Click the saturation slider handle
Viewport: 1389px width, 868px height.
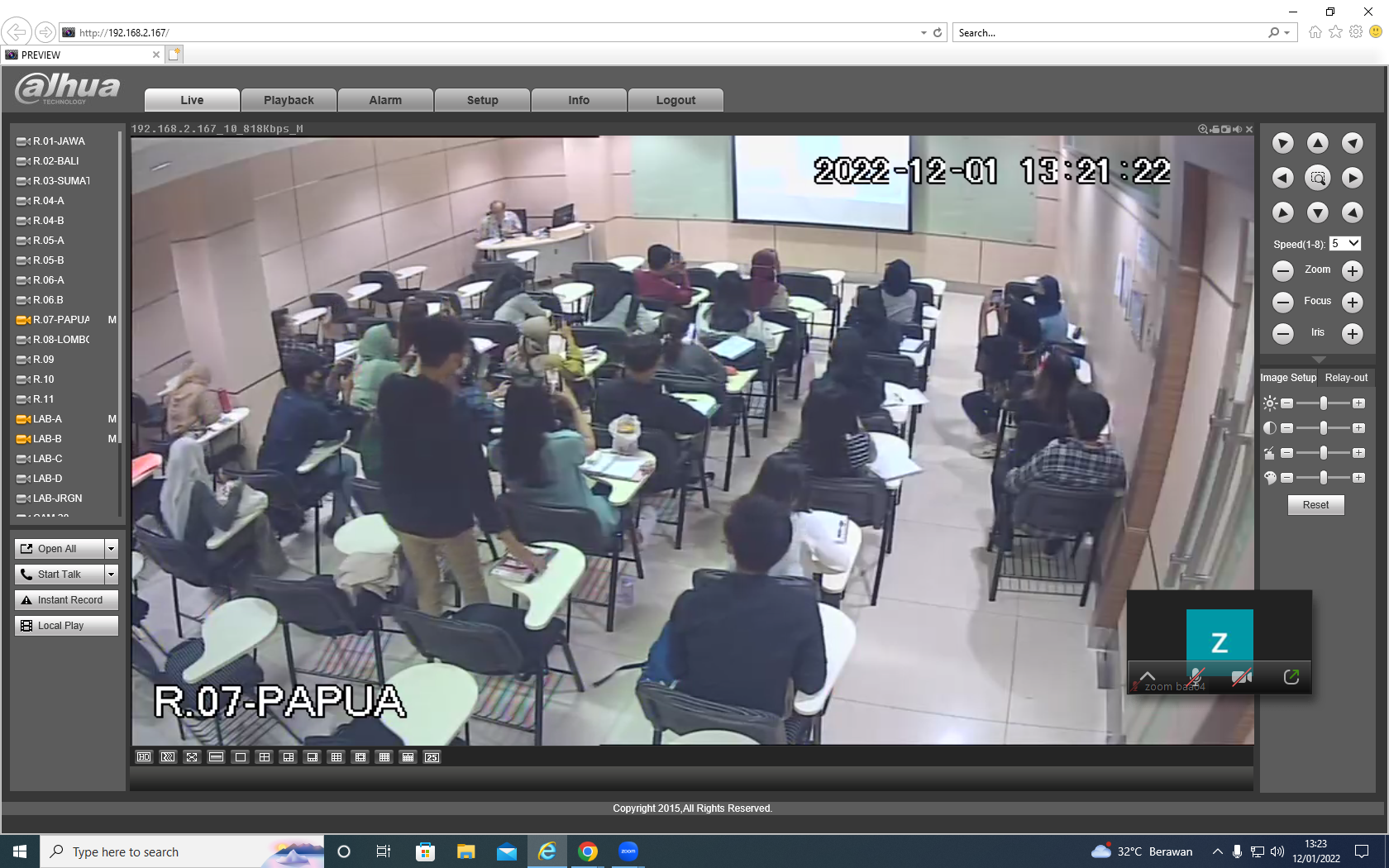point(1324,478)
